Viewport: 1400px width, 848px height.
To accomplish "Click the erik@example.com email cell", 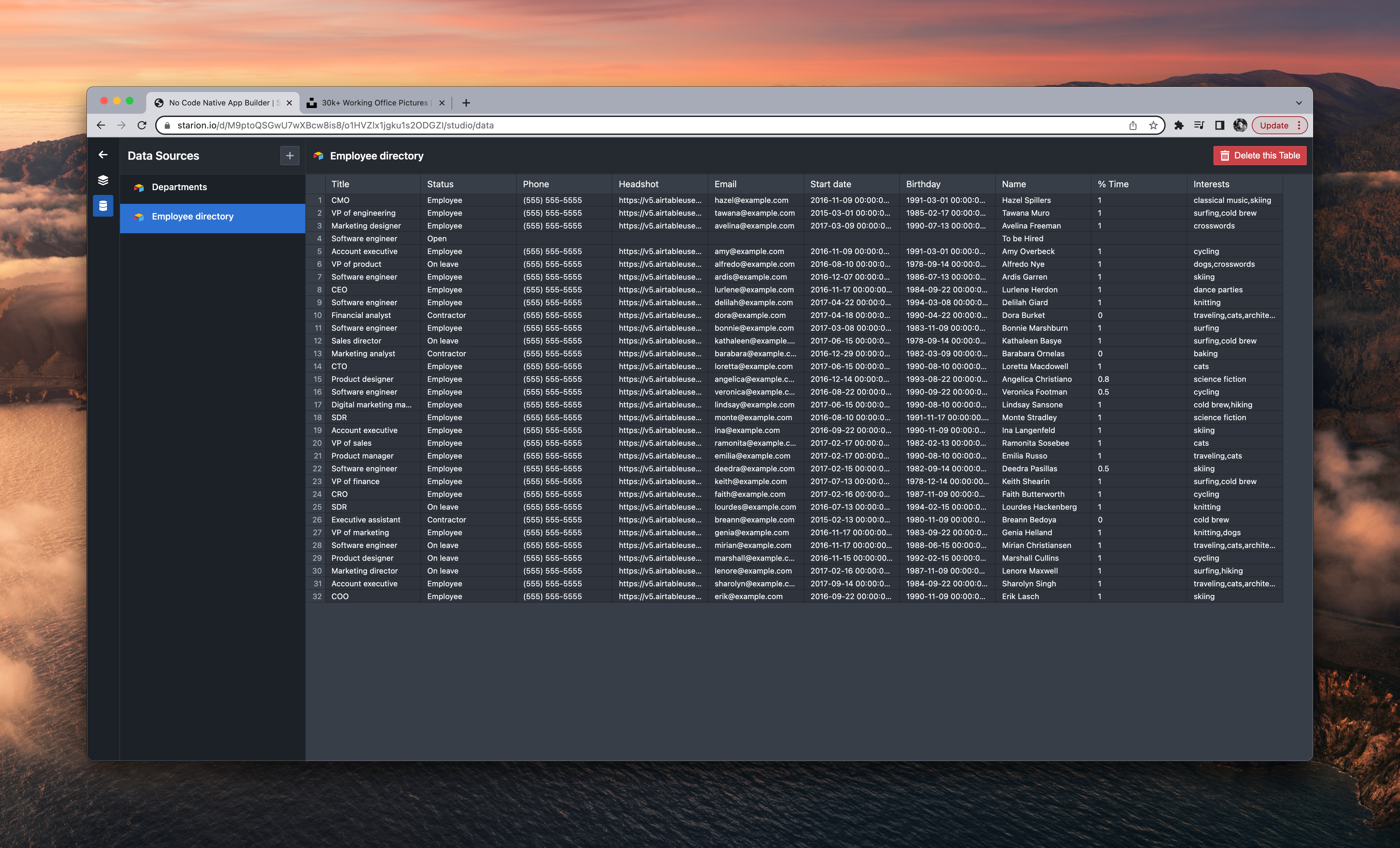I will click(x=756, y=596).
